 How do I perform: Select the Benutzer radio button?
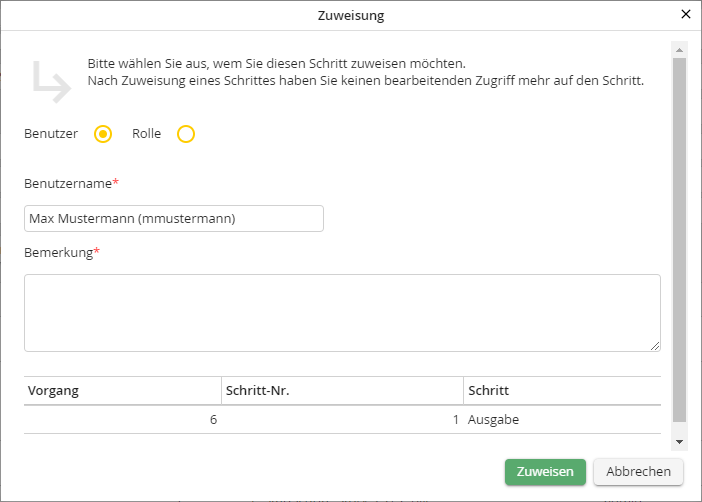pyautogui.click(x=102, y=134)
